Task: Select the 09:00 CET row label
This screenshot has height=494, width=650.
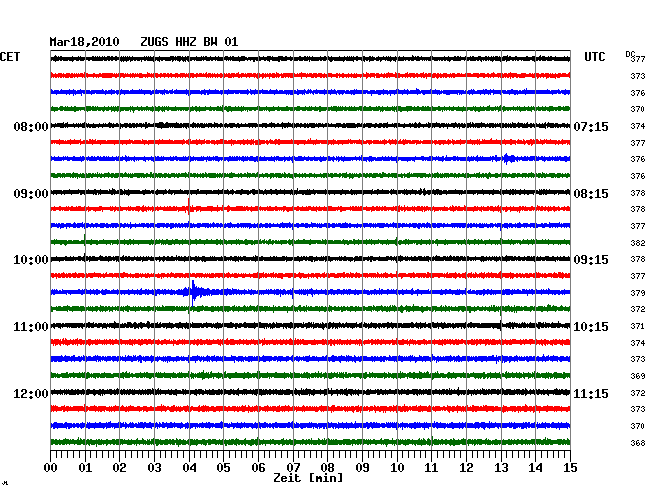Action: point(31,194)
